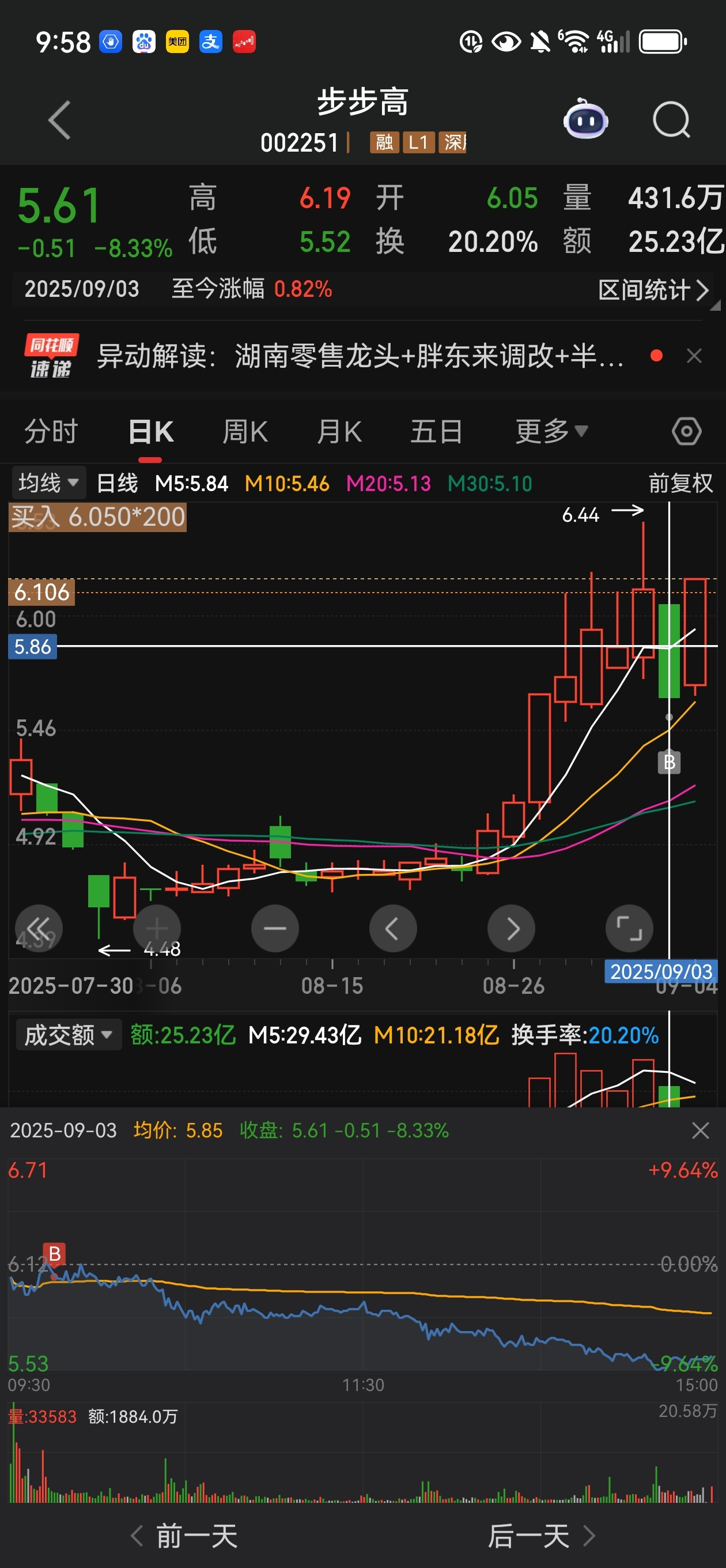Tap the B buy marker on K-line
This screenshot has width=726, height=1568.
coord(670,762)
